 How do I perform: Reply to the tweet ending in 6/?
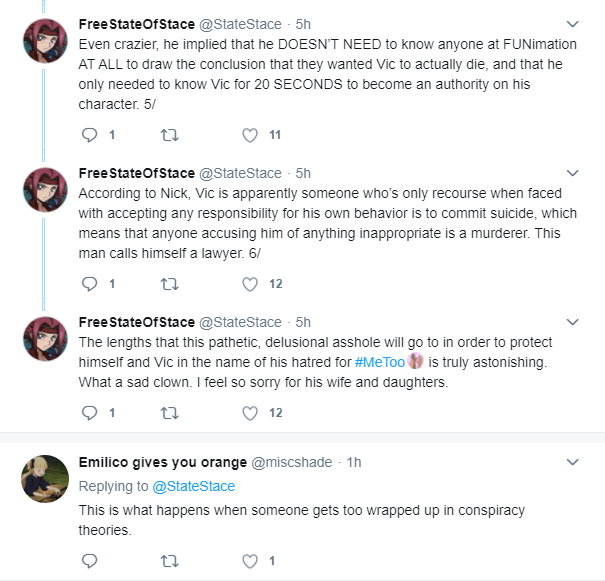(x=90, y=284)
